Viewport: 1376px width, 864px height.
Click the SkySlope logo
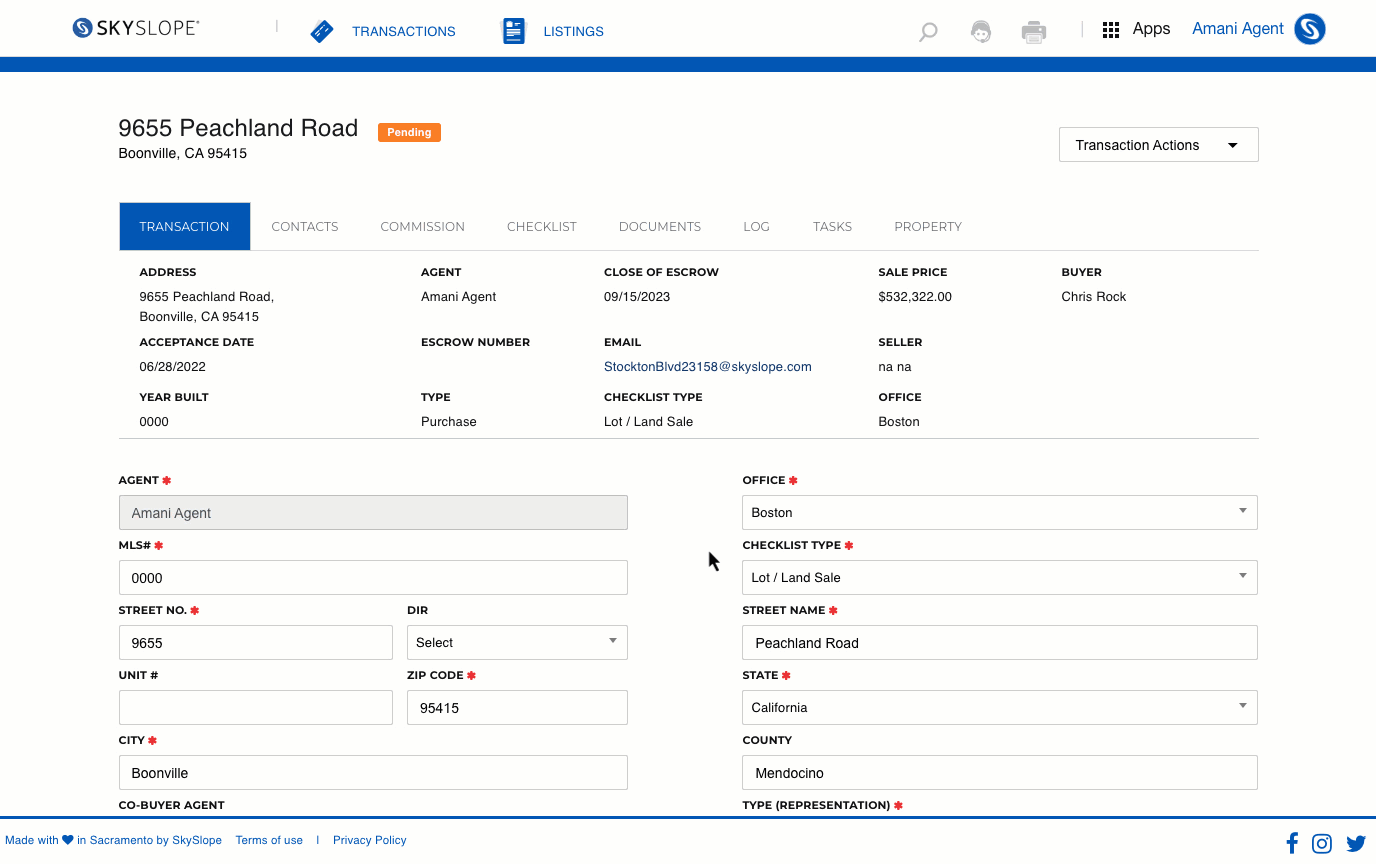click(x=136, y=28)
